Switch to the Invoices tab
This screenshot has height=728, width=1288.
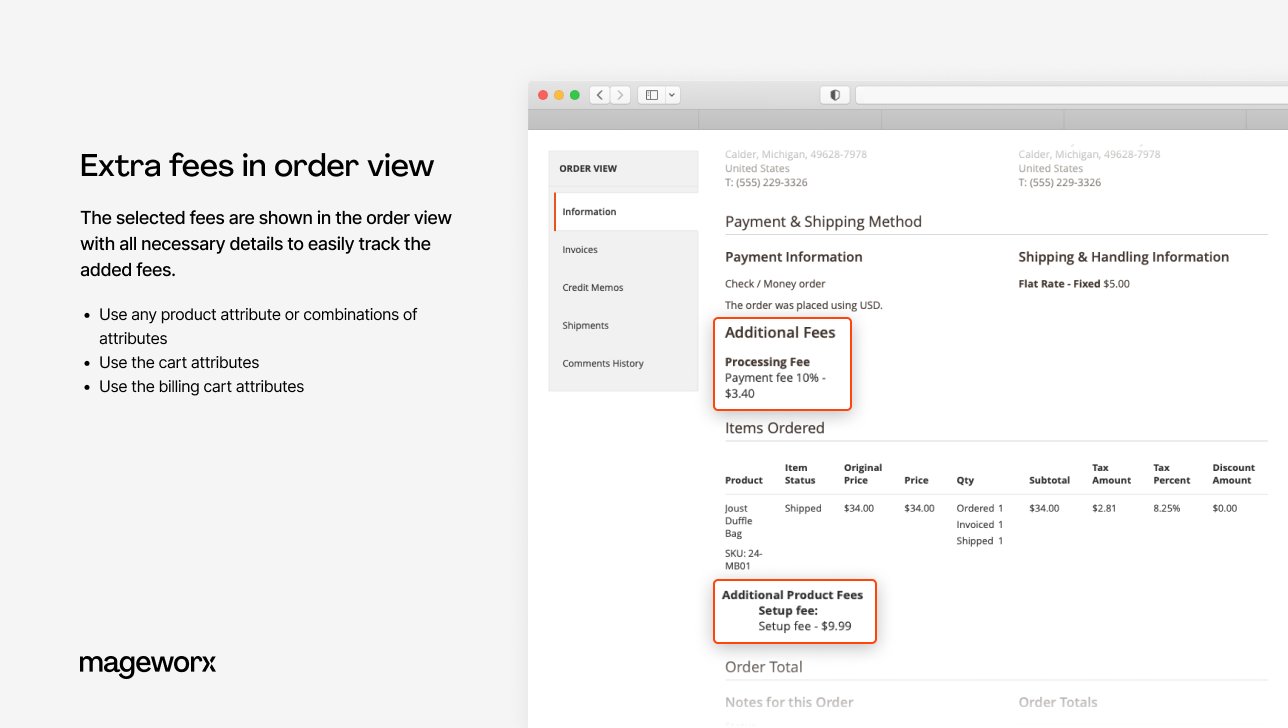click(x=580, y=249)
